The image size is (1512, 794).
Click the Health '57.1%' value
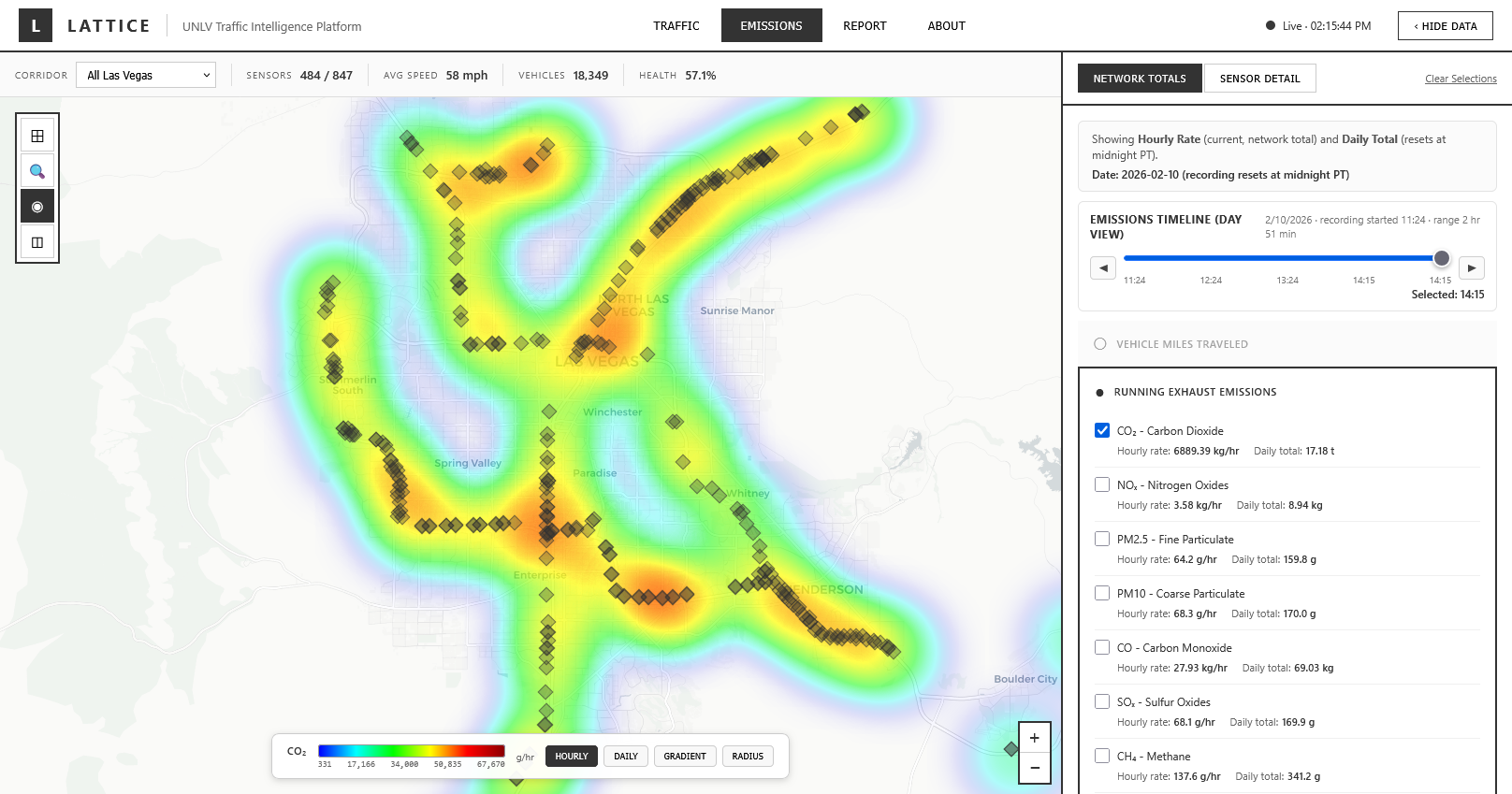(x=701, y=76)
